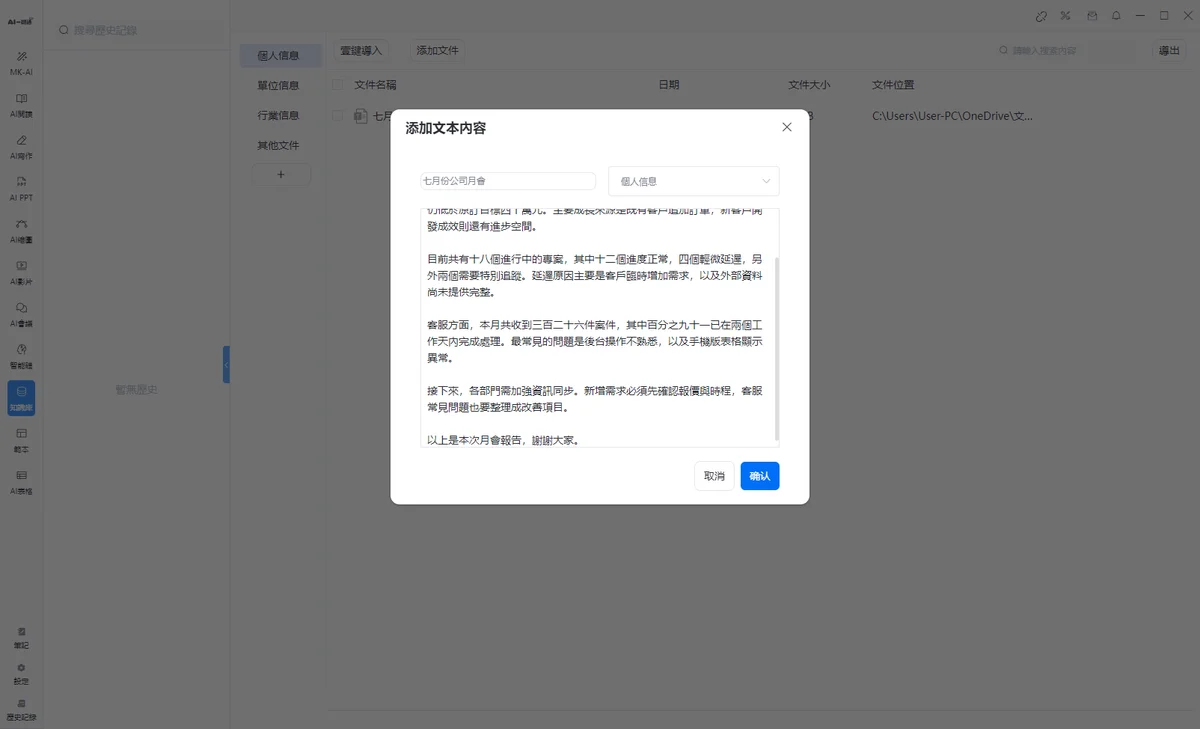Click the scissors screenshot icon
This screenshot has height=729, width=1200.
point(1066,16)
